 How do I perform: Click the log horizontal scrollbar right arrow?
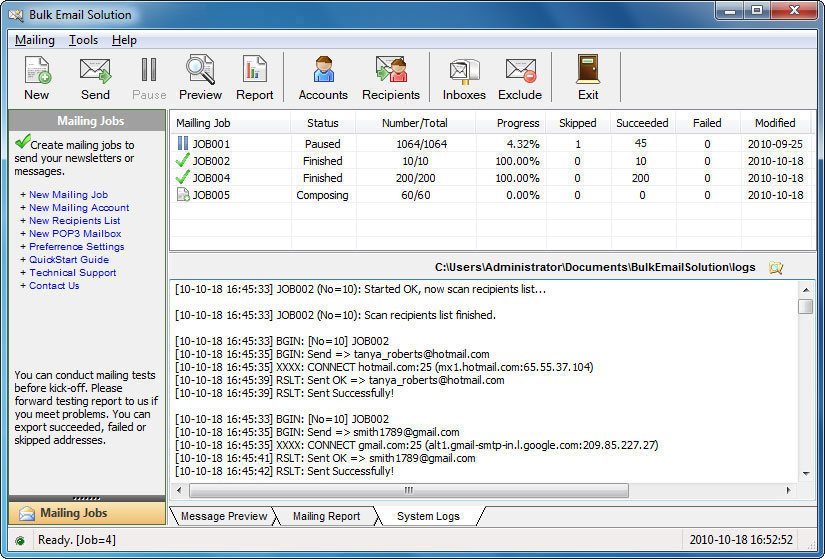tap(788, 490)
